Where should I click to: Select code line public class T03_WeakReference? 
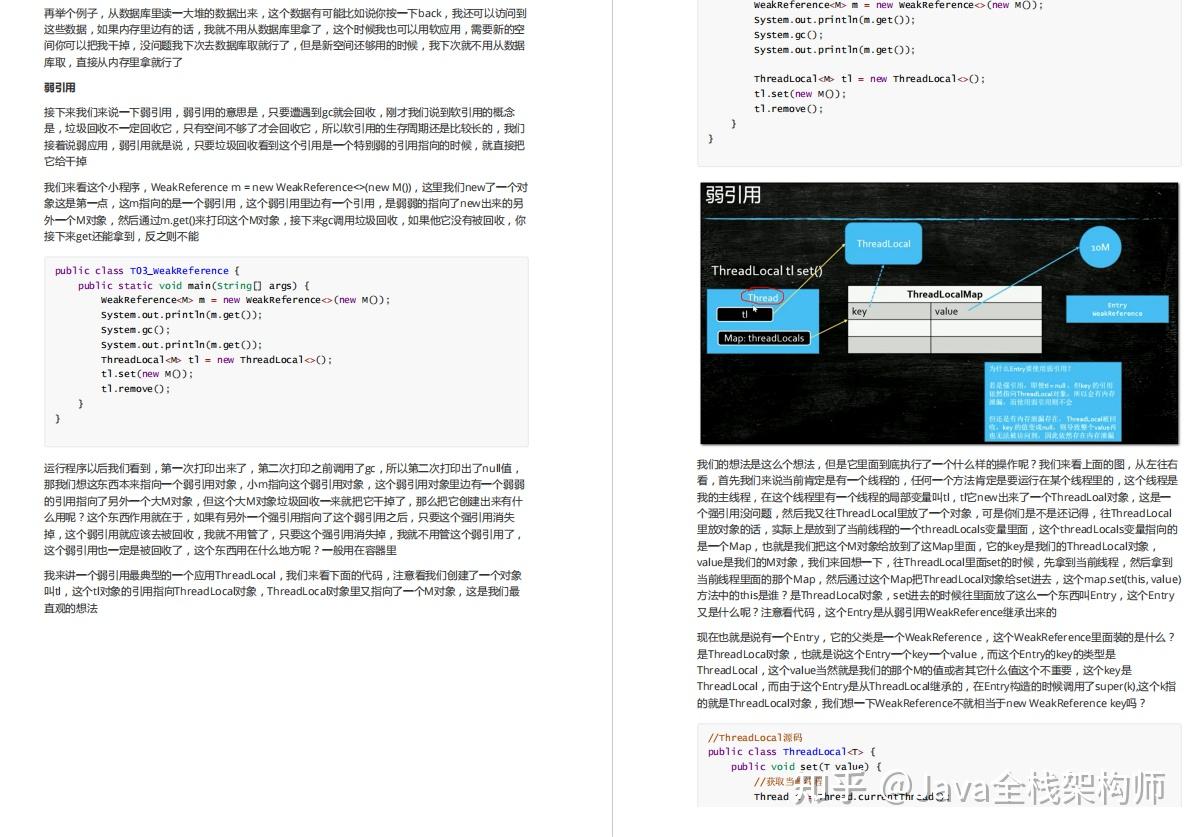[146, 270]
